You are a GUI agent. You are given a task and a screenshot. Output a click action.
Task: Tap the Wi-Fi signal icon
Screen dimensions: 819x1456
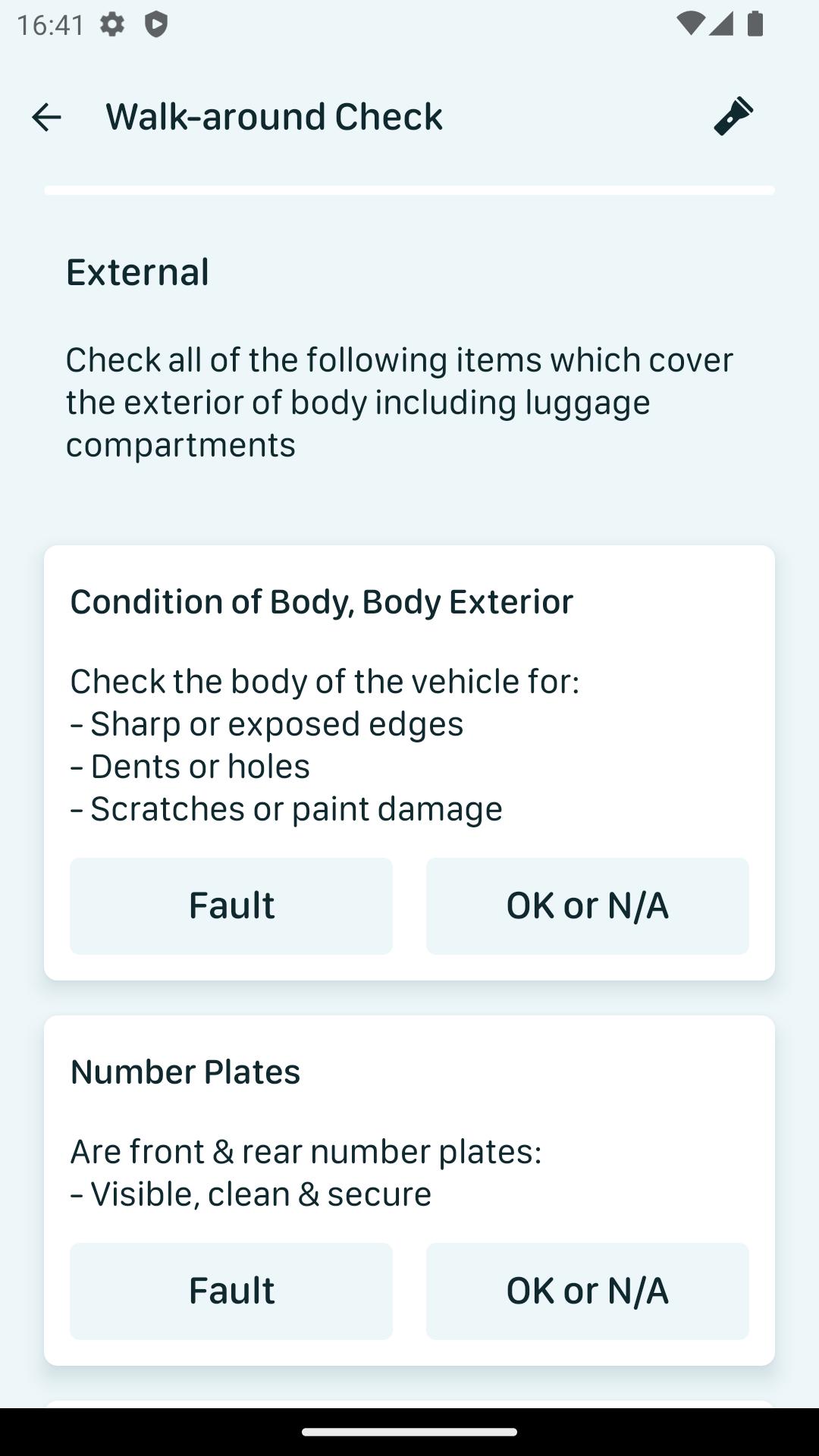[689, 24]
